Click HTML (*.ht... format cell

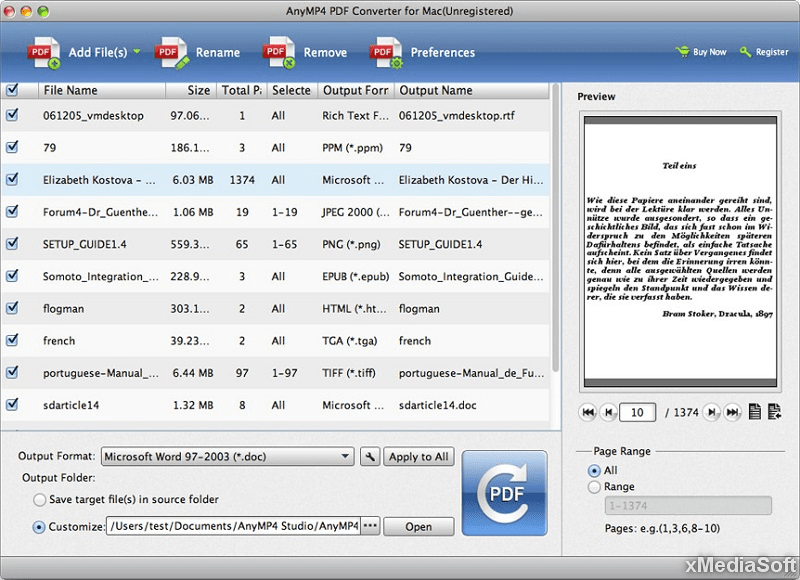[354, 308]
